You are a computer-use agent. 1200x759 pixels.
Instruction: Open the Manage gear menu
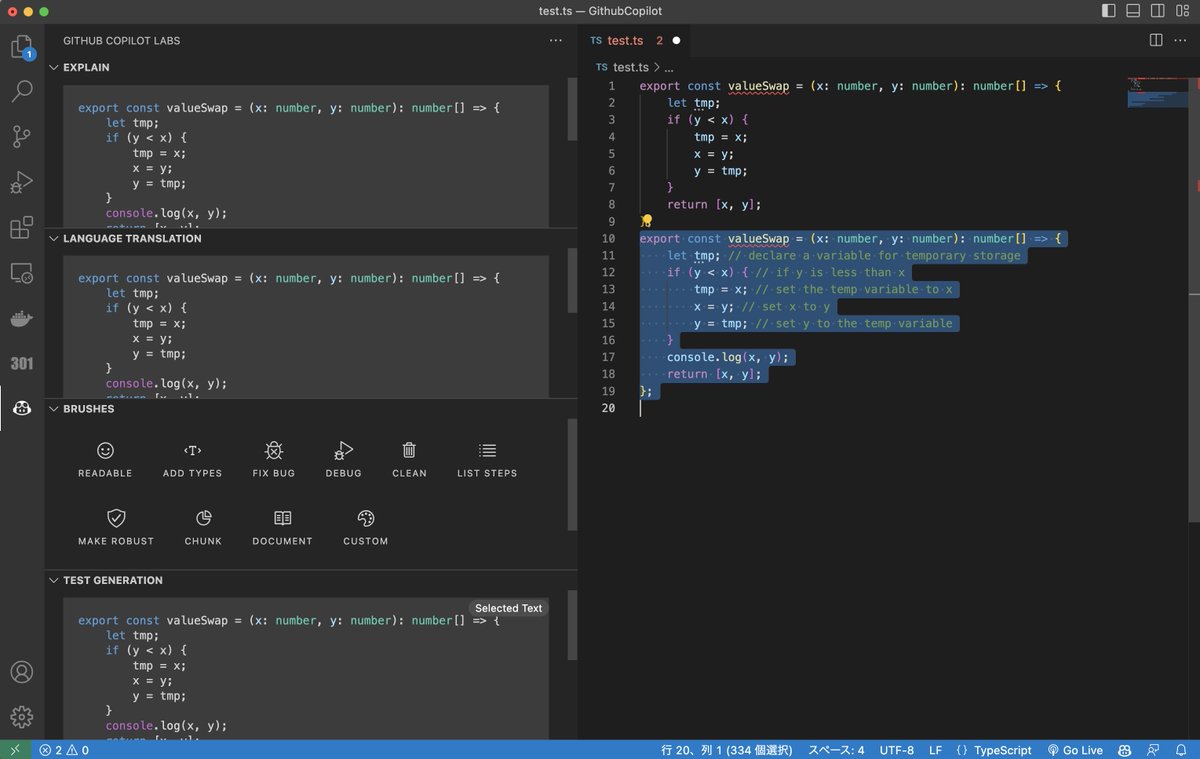pos(22,717)
